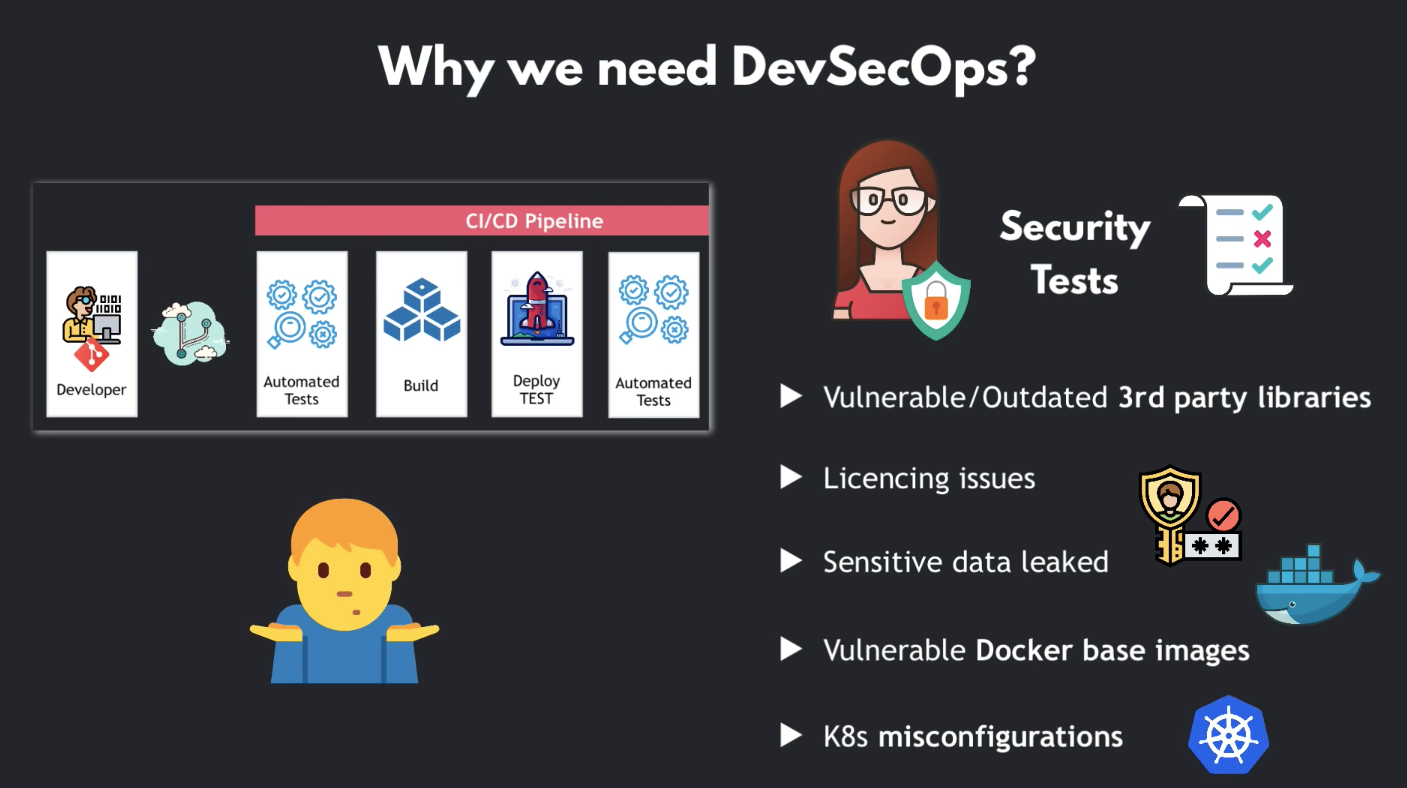Click the green shield padlock icon

(937, 300)
